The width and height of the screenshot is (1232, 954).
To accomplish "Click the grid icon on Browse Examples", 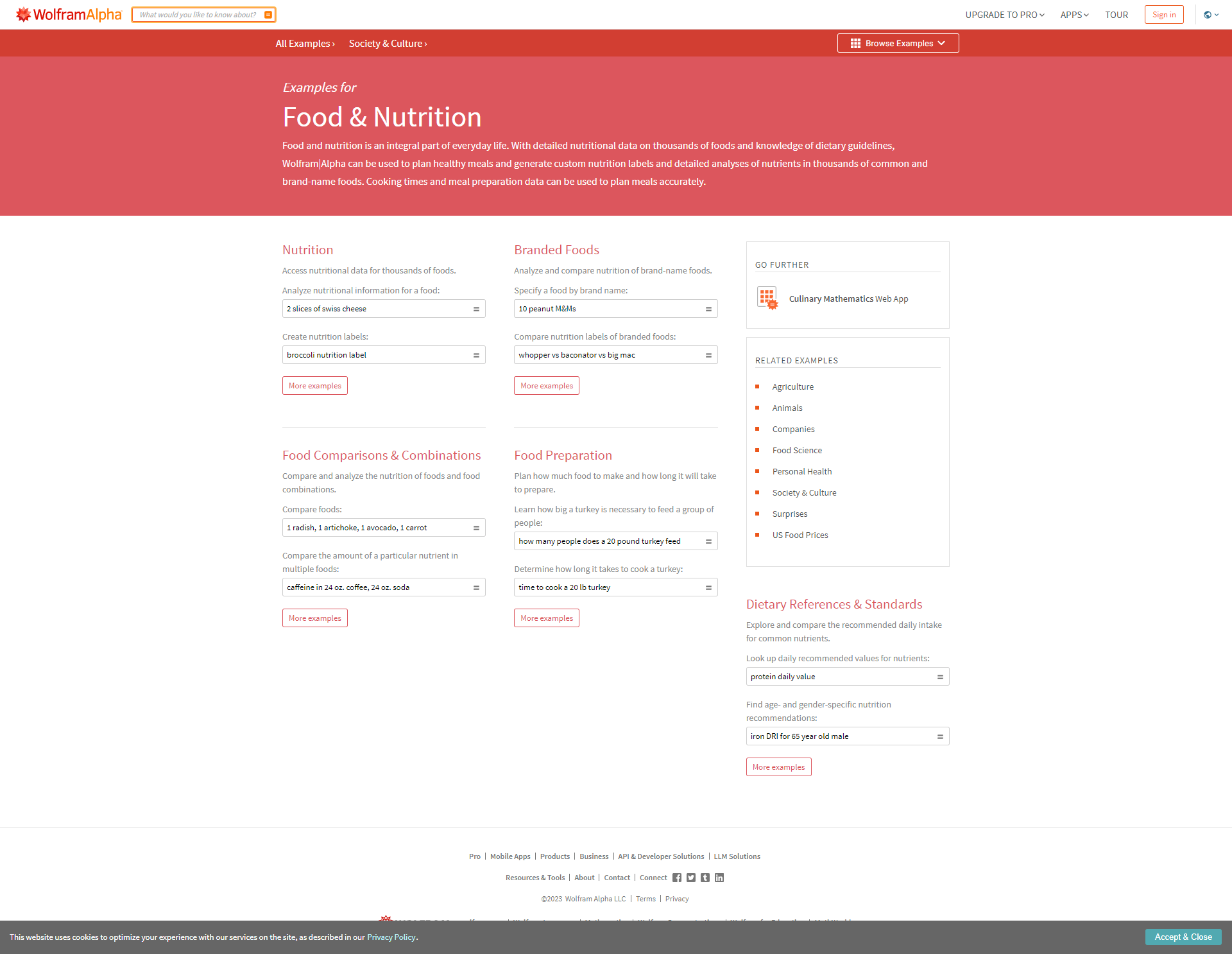I will click(855, 43).
